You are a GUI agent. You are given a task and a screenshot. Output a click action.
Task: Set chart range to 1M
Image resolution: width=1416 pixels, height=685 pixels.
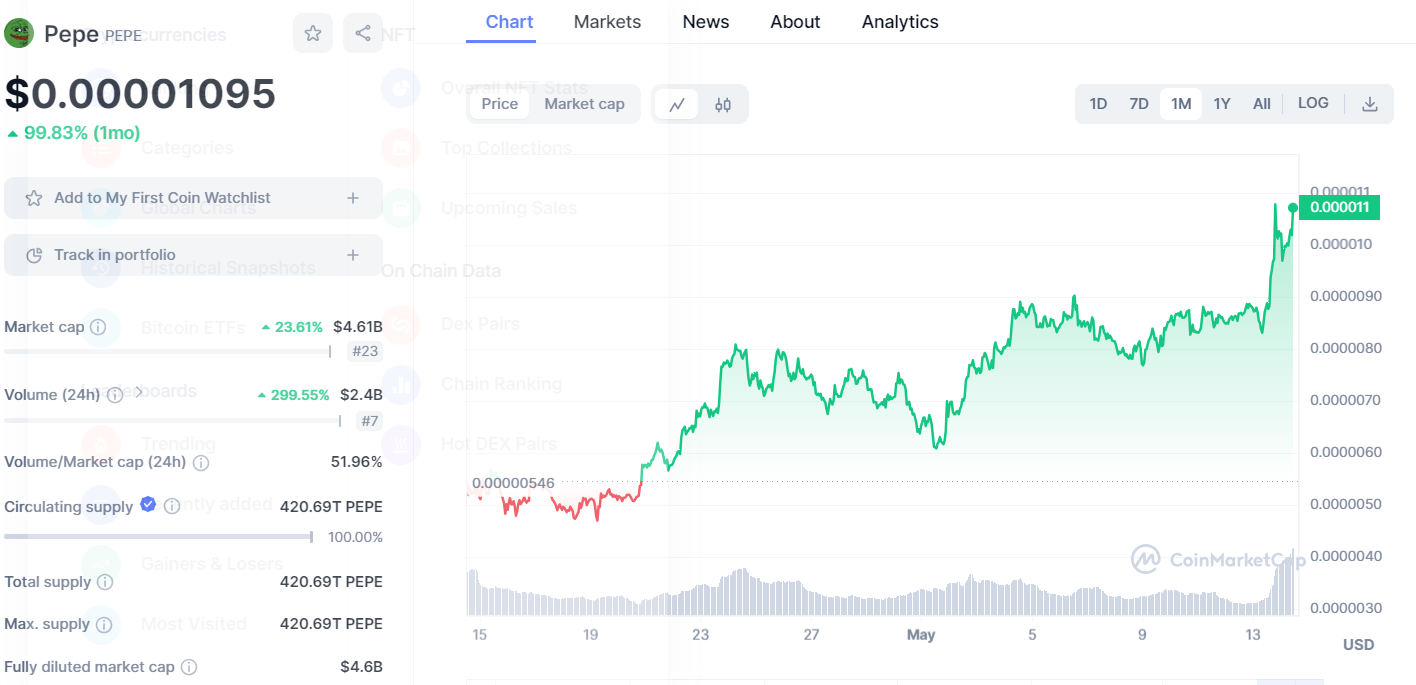(1181, 104)
